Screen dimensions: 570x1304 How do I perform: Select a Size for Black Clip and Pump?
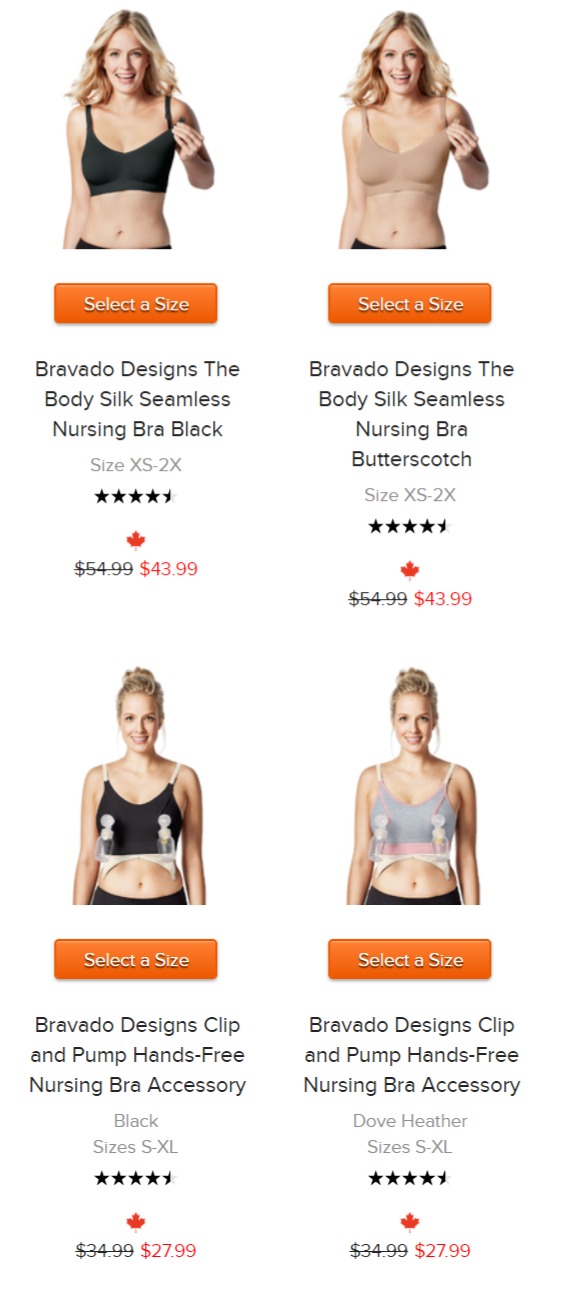(136, 960)
